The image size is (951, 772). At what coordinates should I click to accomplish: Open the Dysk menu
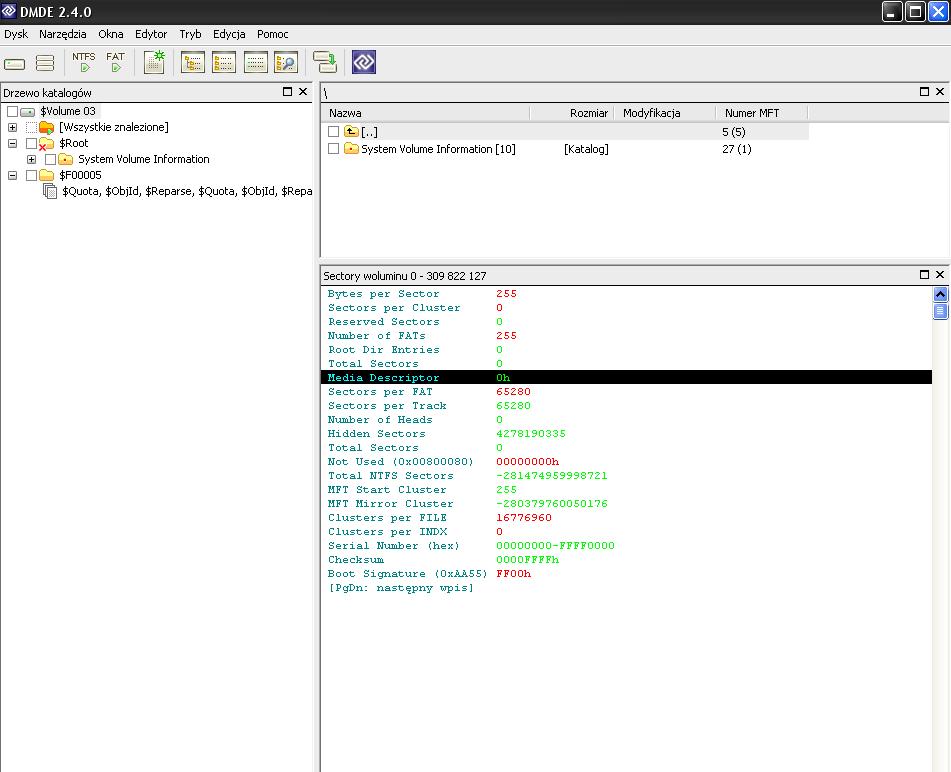pos(16,34)
